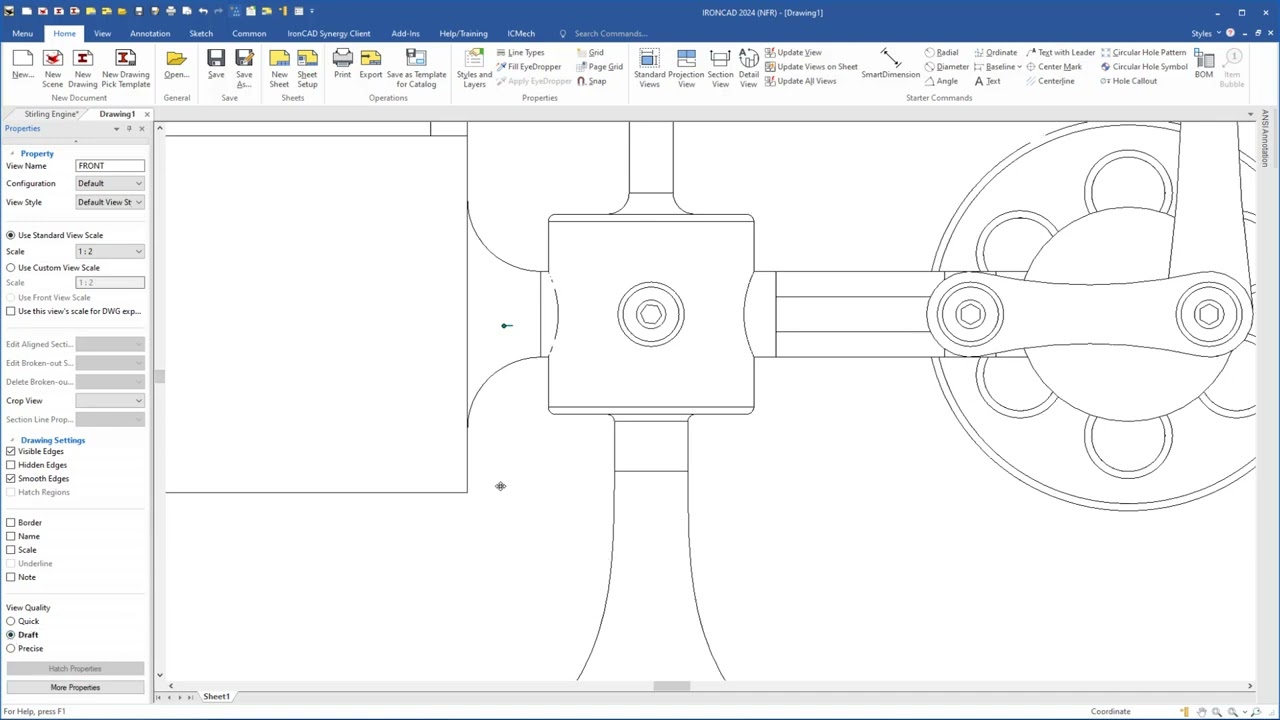Select Use Custom View Scale radio
Viewport: 1280px width, 720px height.
pyautogui.click(x=11, y=268)
